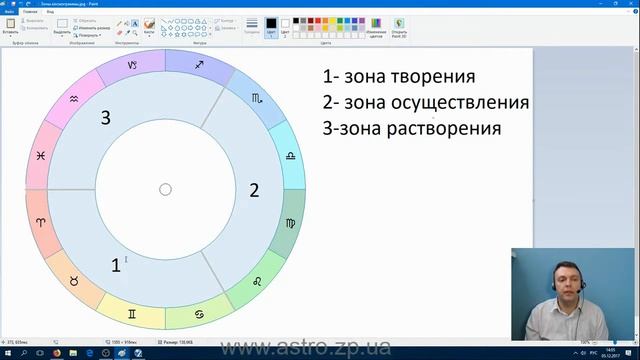Screen dimensions: 640x360
Task: Open the Select dropdown arrow
Action: [62, 36]
